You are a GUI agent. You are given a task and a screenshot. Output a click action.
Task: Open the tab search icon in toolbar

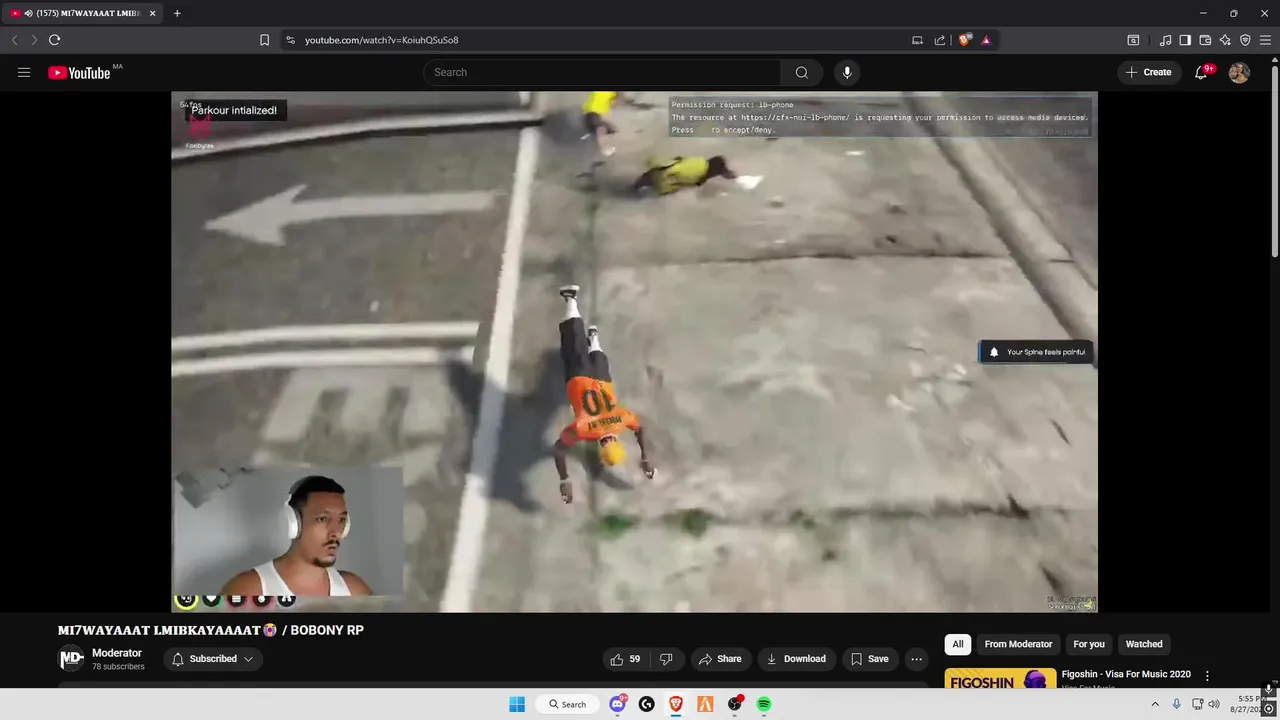pos(1133,40)
